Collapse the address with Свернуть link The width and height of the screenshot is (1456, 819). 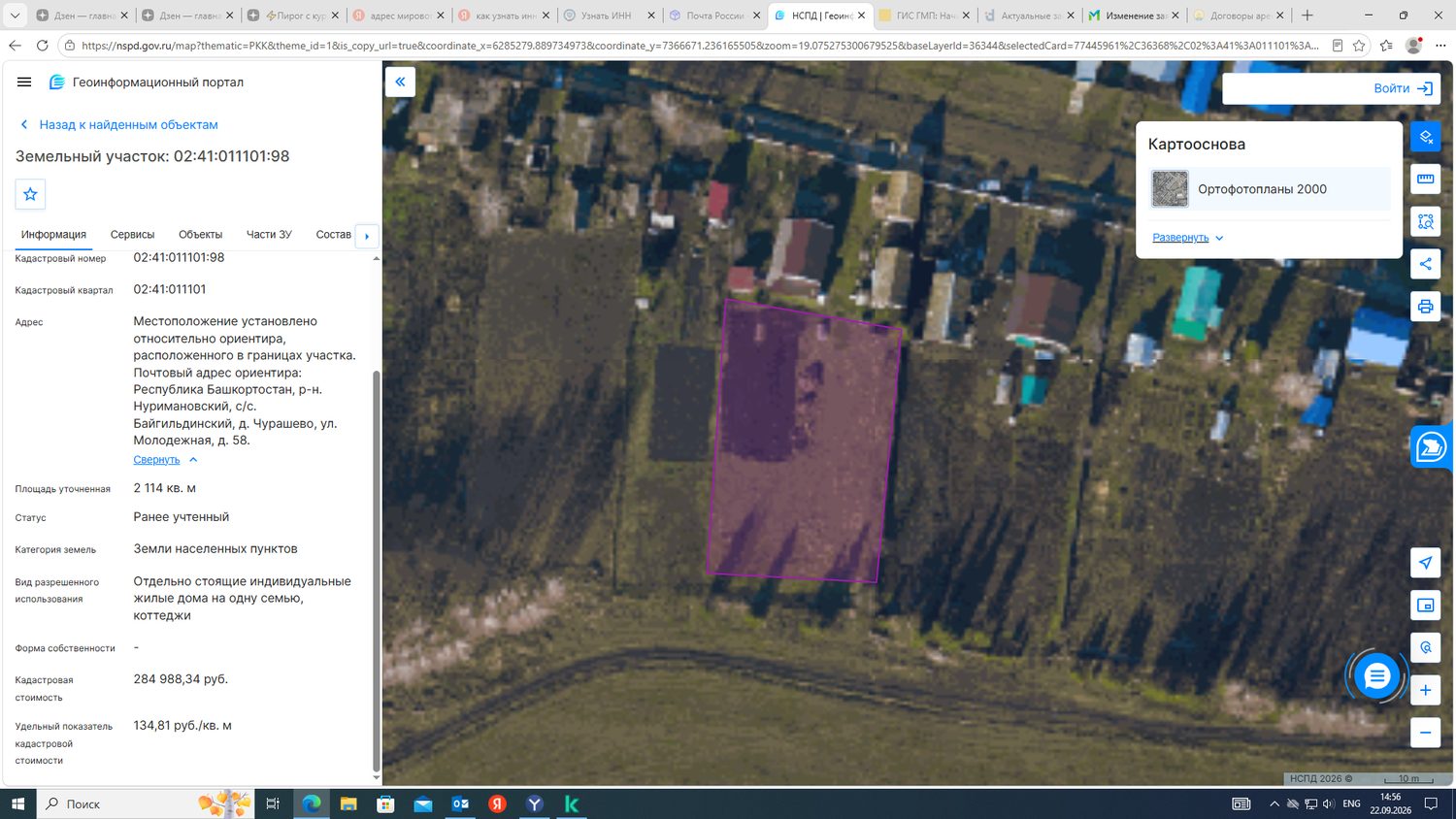(x=165, y=460)
